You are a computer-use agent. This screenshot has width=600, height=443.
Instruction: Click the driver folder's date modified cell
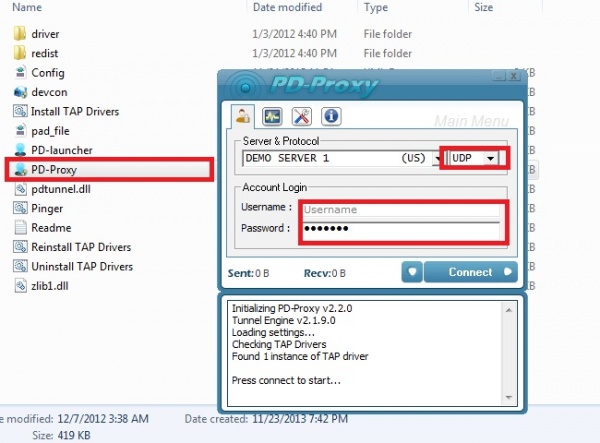[294, 34]
